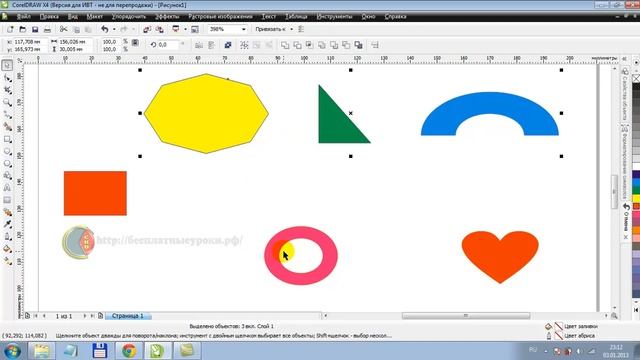The image size is (640, 360).
Task: Cut selection with scissors icon
Action: pos(64,29)
